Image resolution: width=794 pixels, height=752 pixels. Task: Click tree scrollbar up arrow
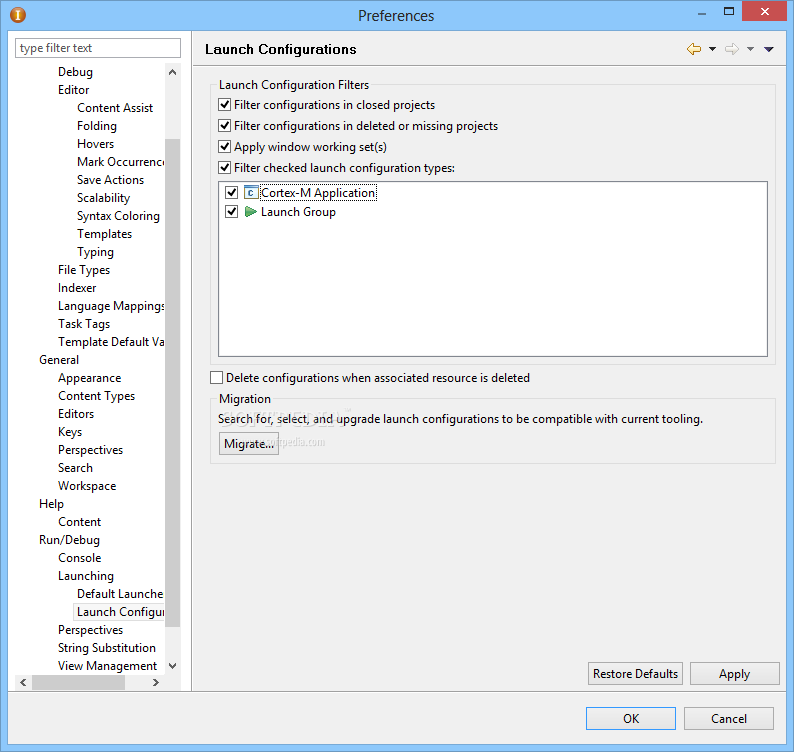click(x=173, y=72)
